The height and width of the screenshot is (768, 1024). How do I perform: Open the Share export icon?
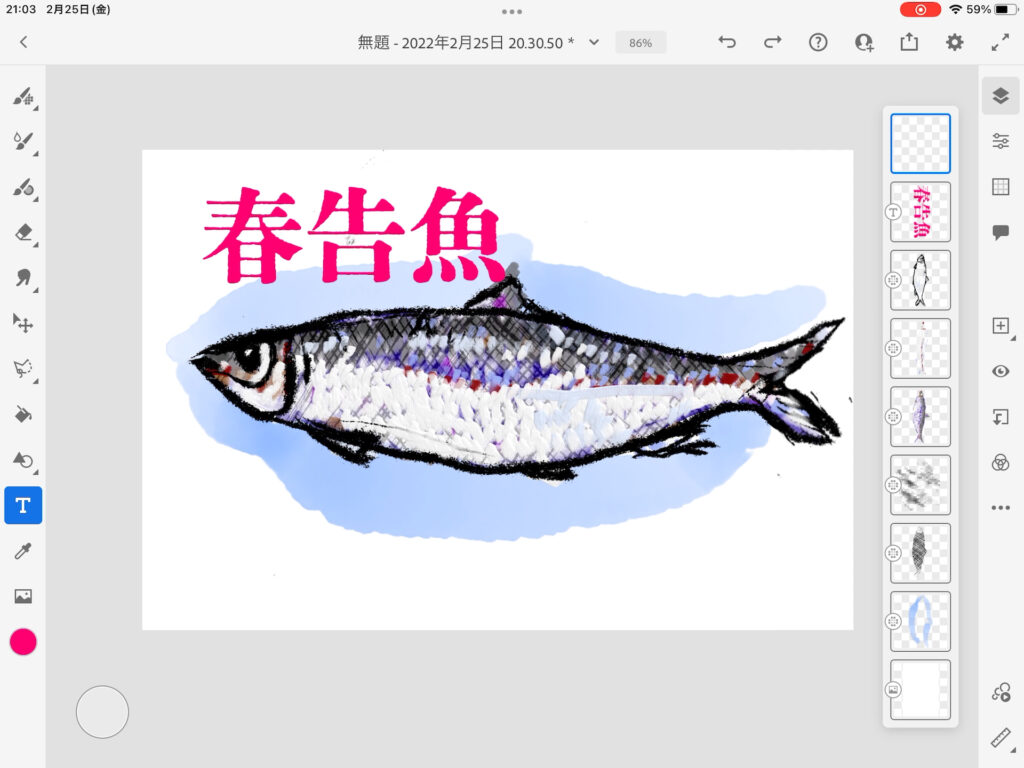[909, 42]
